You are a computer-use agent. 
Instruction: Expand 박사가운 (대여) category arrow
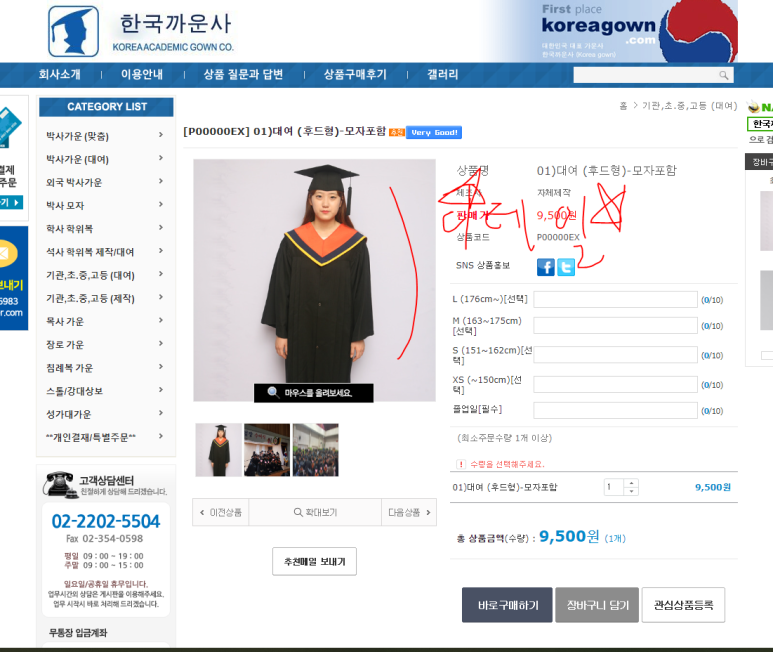(161, 158)
